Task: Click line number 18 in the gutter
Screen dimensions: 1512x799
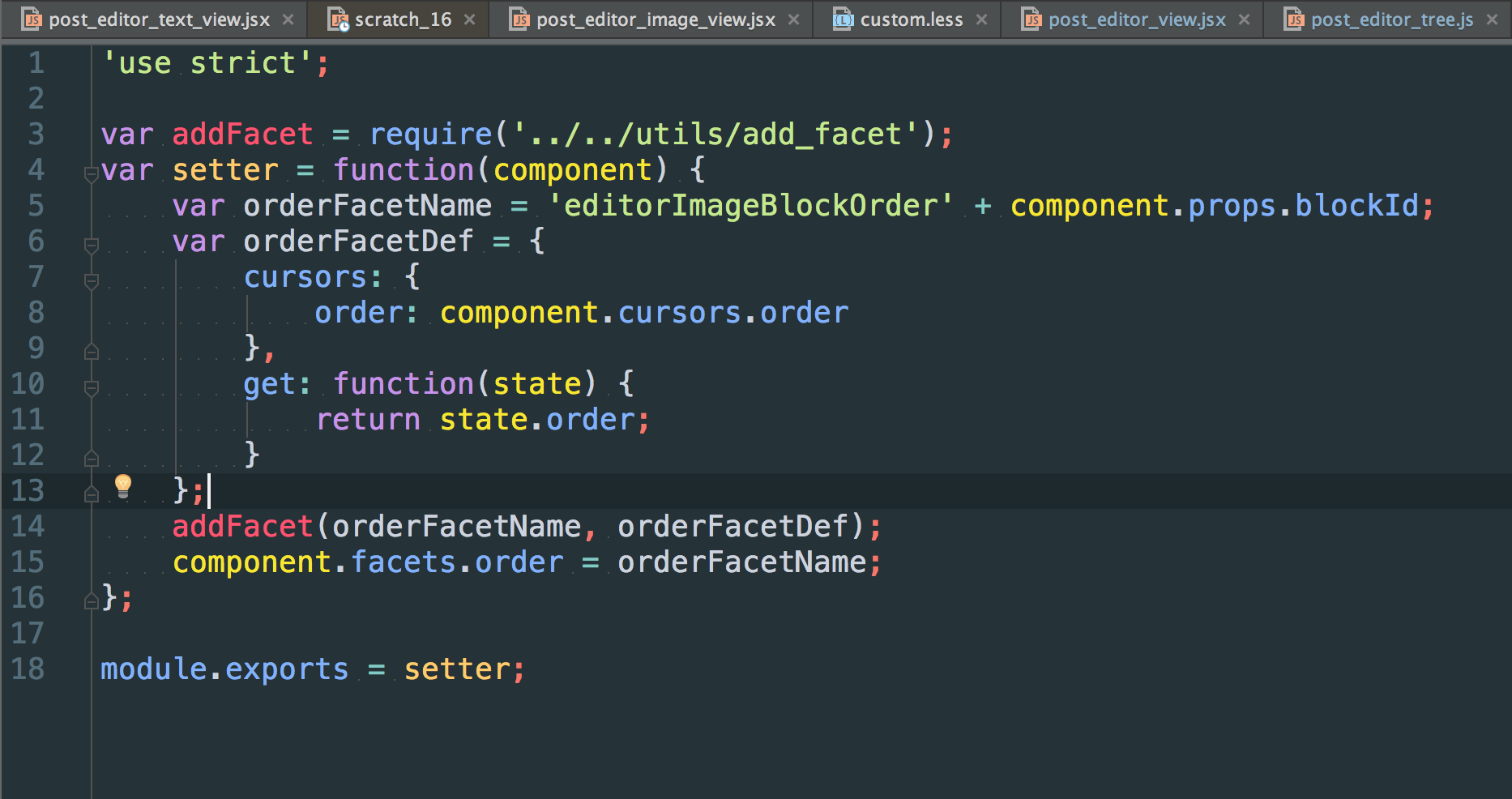Action: pos(28,669)
